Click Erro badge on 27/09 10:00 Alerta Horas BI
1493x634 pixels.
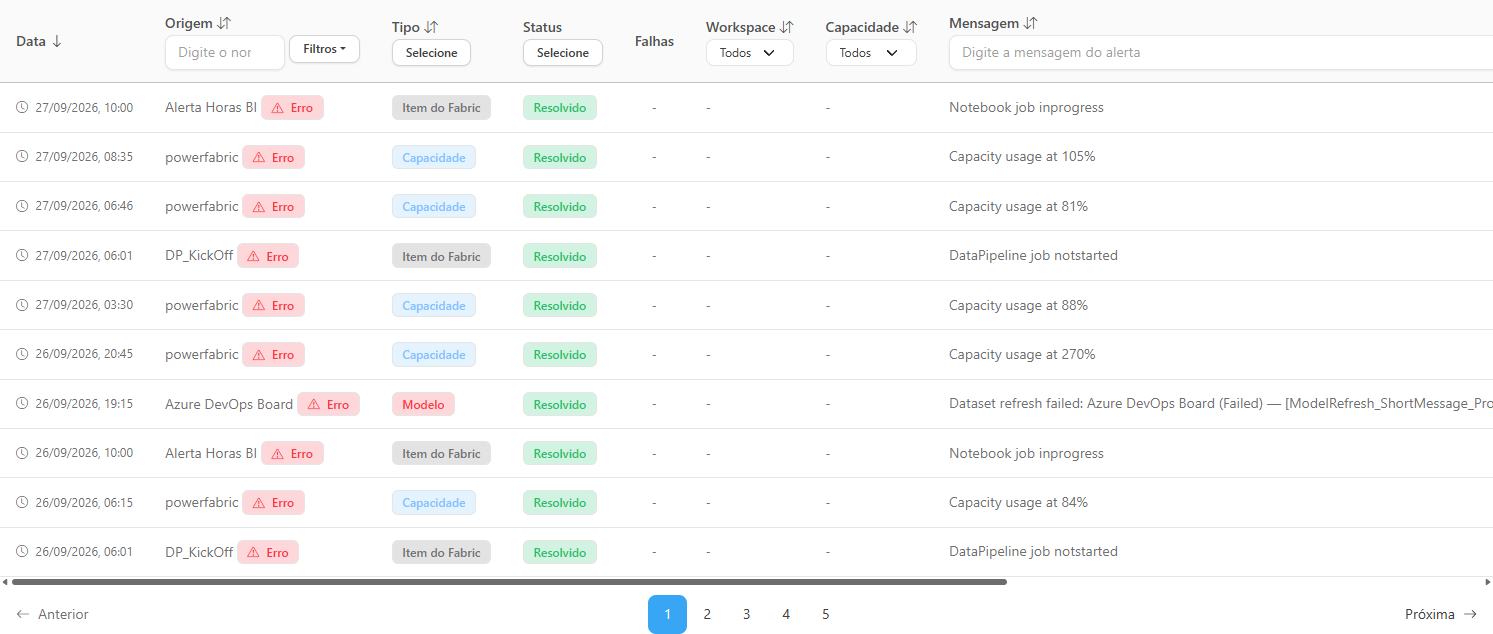[x=292, y=107]
